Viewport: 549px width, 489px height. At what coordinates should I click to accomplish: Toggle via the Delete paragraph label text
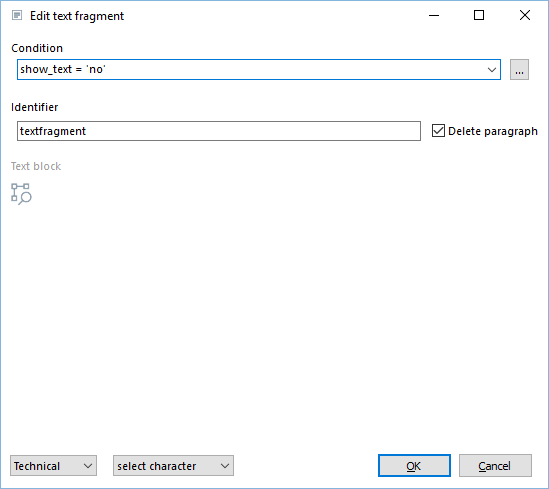click(x=493, y=131)
